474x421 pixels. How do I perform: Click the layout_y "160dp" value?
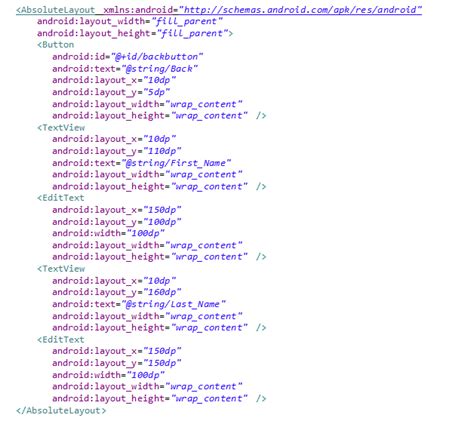(x=162, y=292)
